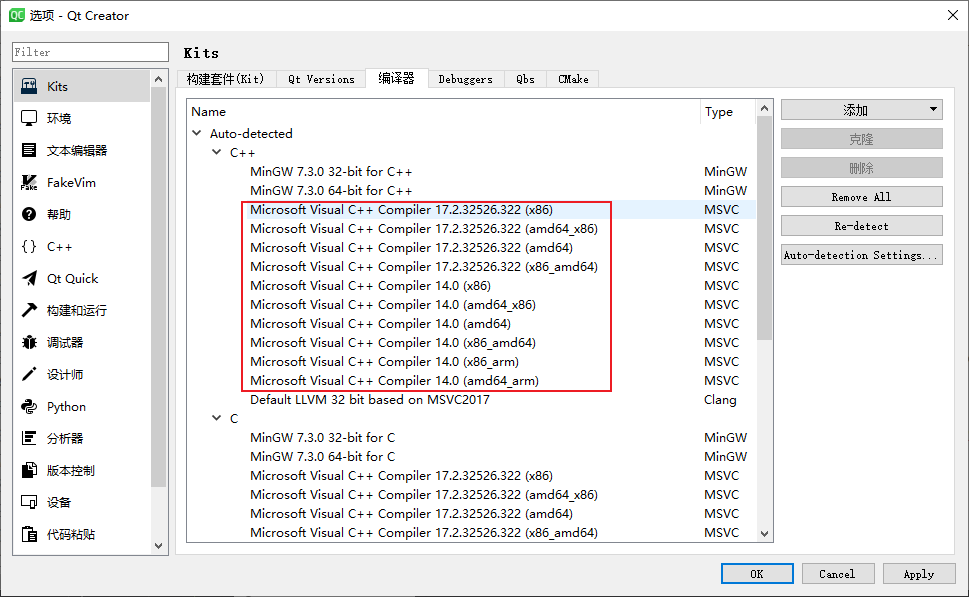The width and height of the screenshot is (969, 597).
Task: Select Microsoft Visual C++ Compiler 14.0 (amd64_x86)
Action: click(x=393, y=305)
